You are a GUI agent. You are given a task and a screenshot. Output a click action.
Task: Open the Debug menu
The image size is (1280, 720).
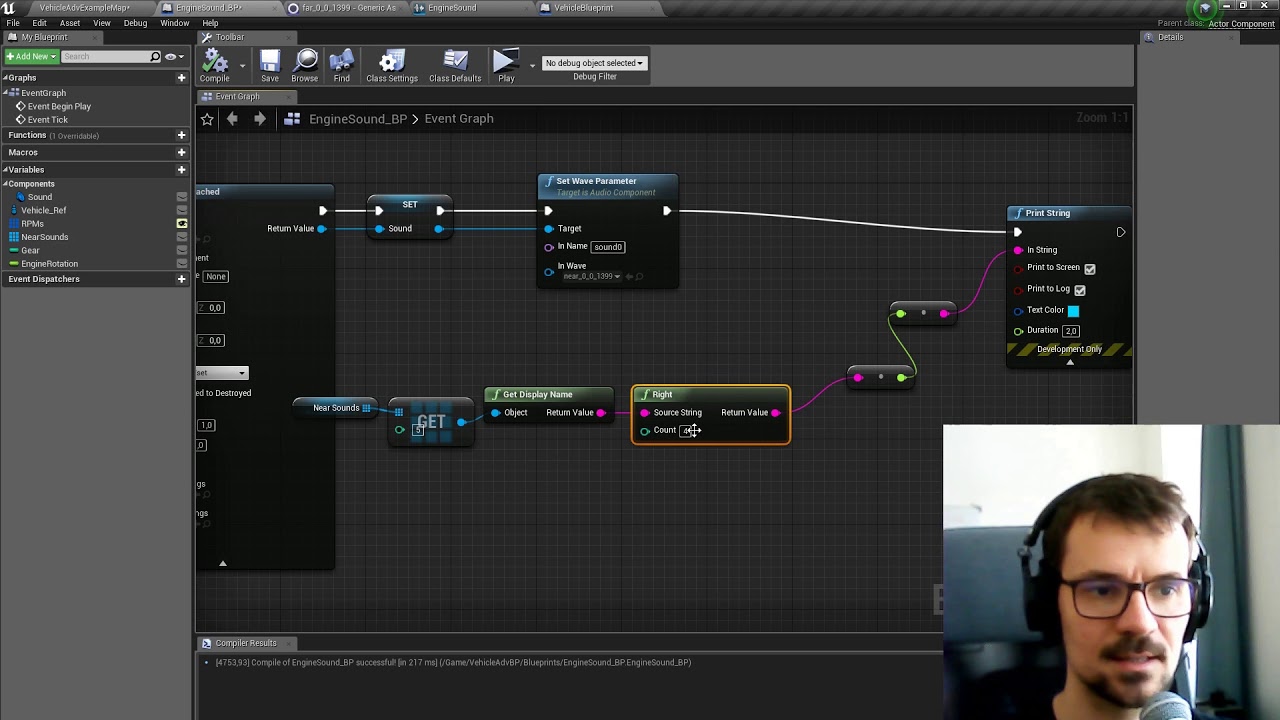[x=135, y=23]
